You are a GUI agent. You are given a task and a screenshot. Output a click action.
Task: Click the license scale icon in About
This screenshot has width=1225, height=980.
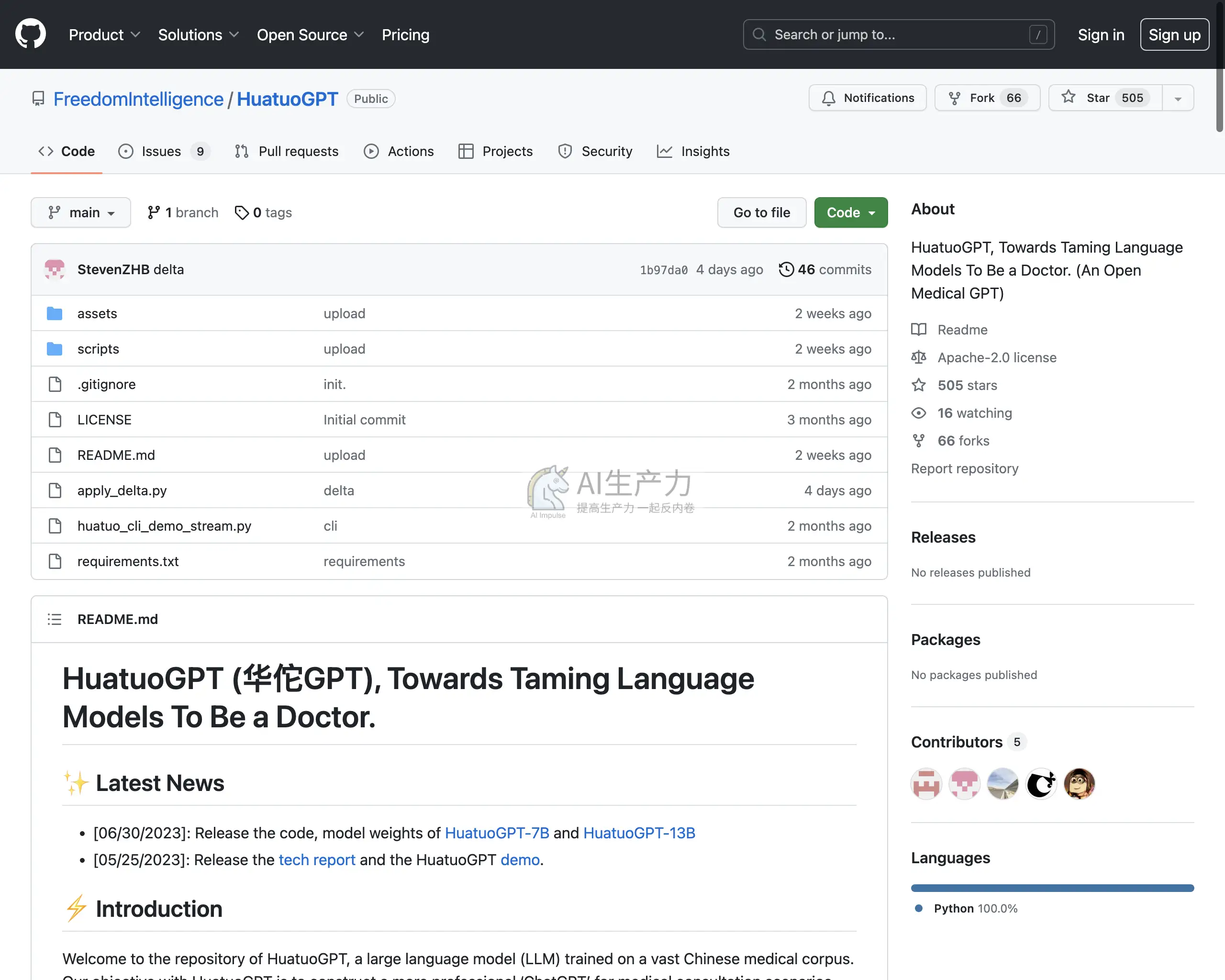919,357
